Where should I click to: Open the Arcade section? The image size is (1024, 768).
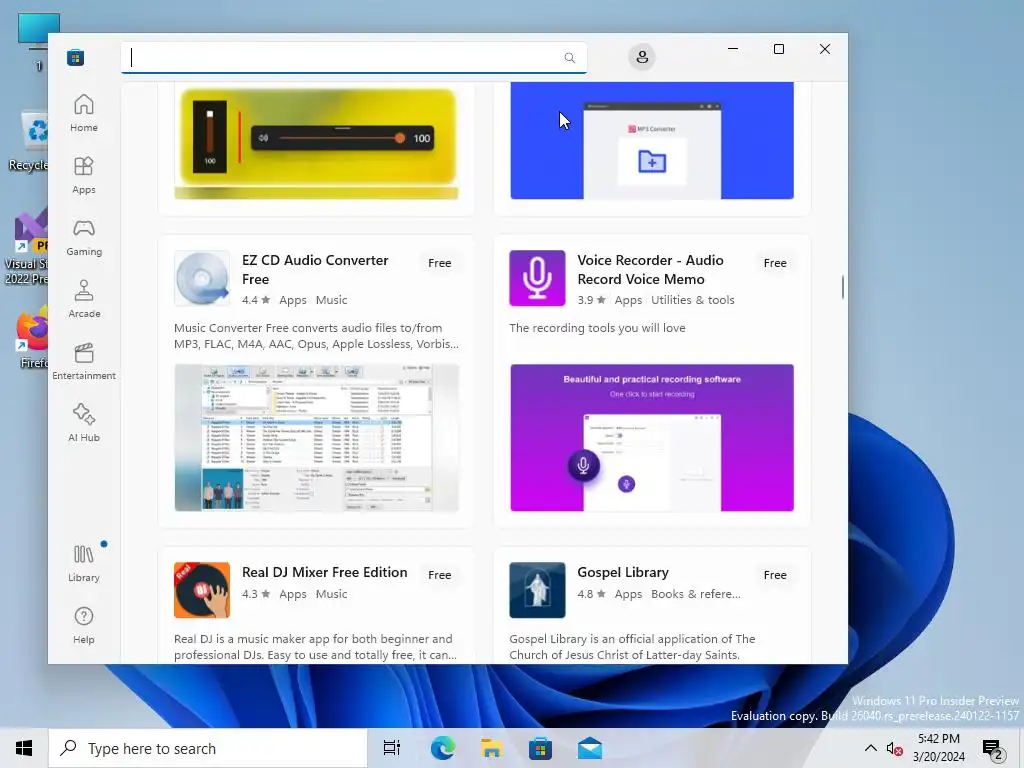click(x=84, y=300)
